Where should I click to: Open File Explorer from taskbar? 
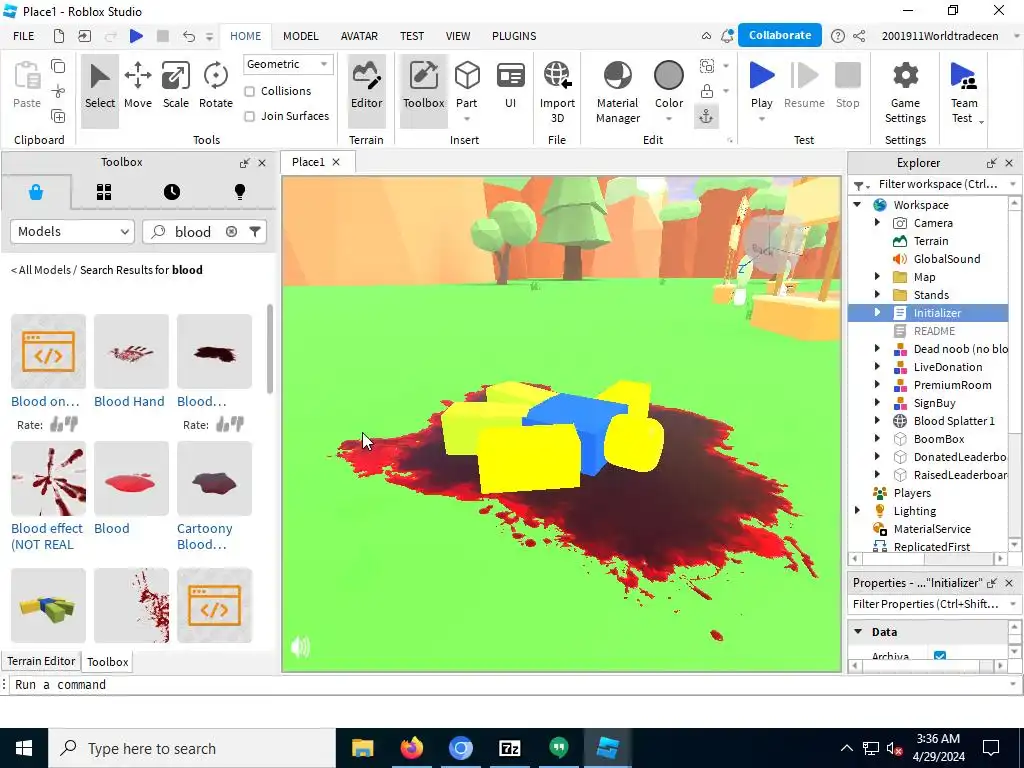click(x=362, y=748)
